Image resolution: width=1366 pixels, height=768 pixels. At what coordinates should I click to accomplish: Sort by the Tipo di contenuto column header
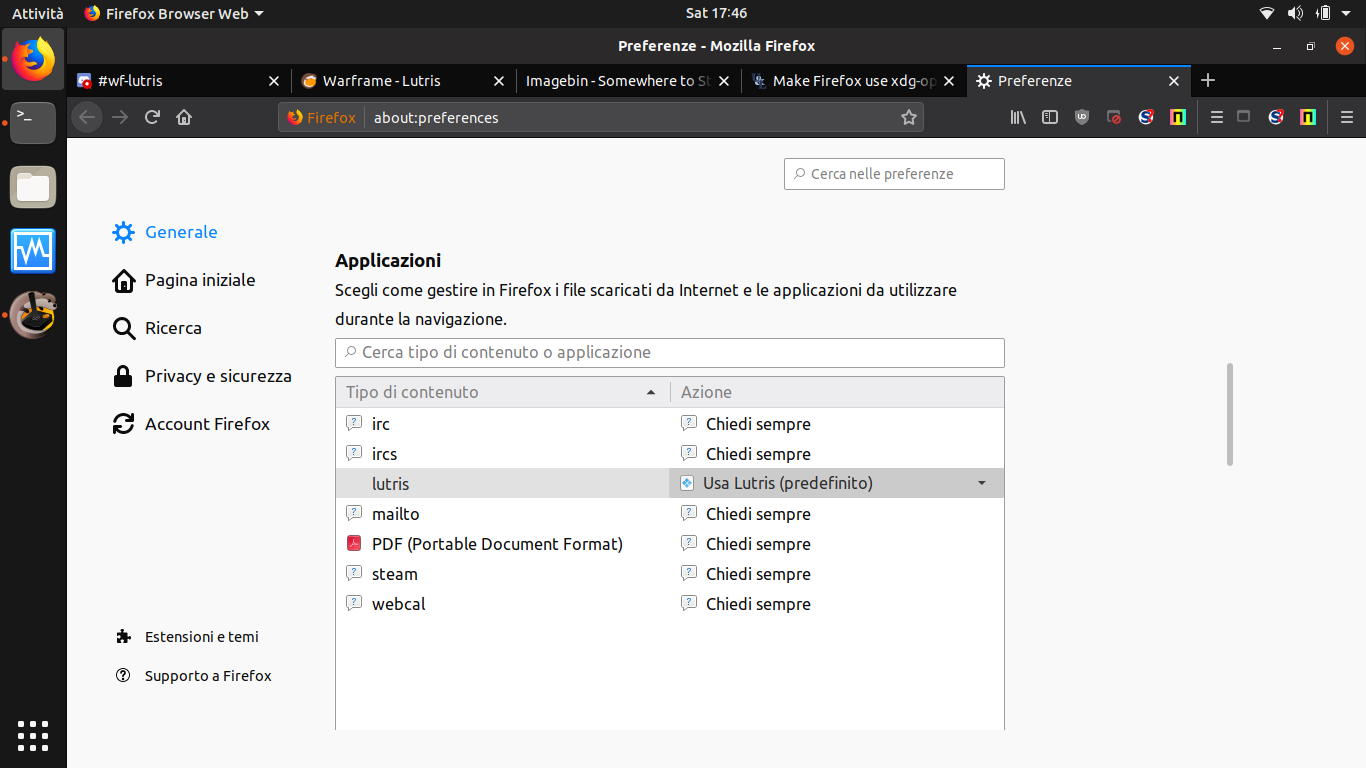(503, 392)
